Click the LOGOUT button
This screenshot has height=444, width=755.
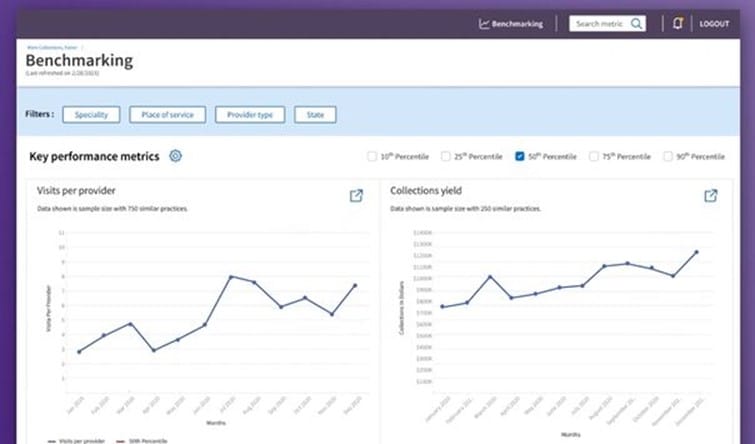point(714,24)
